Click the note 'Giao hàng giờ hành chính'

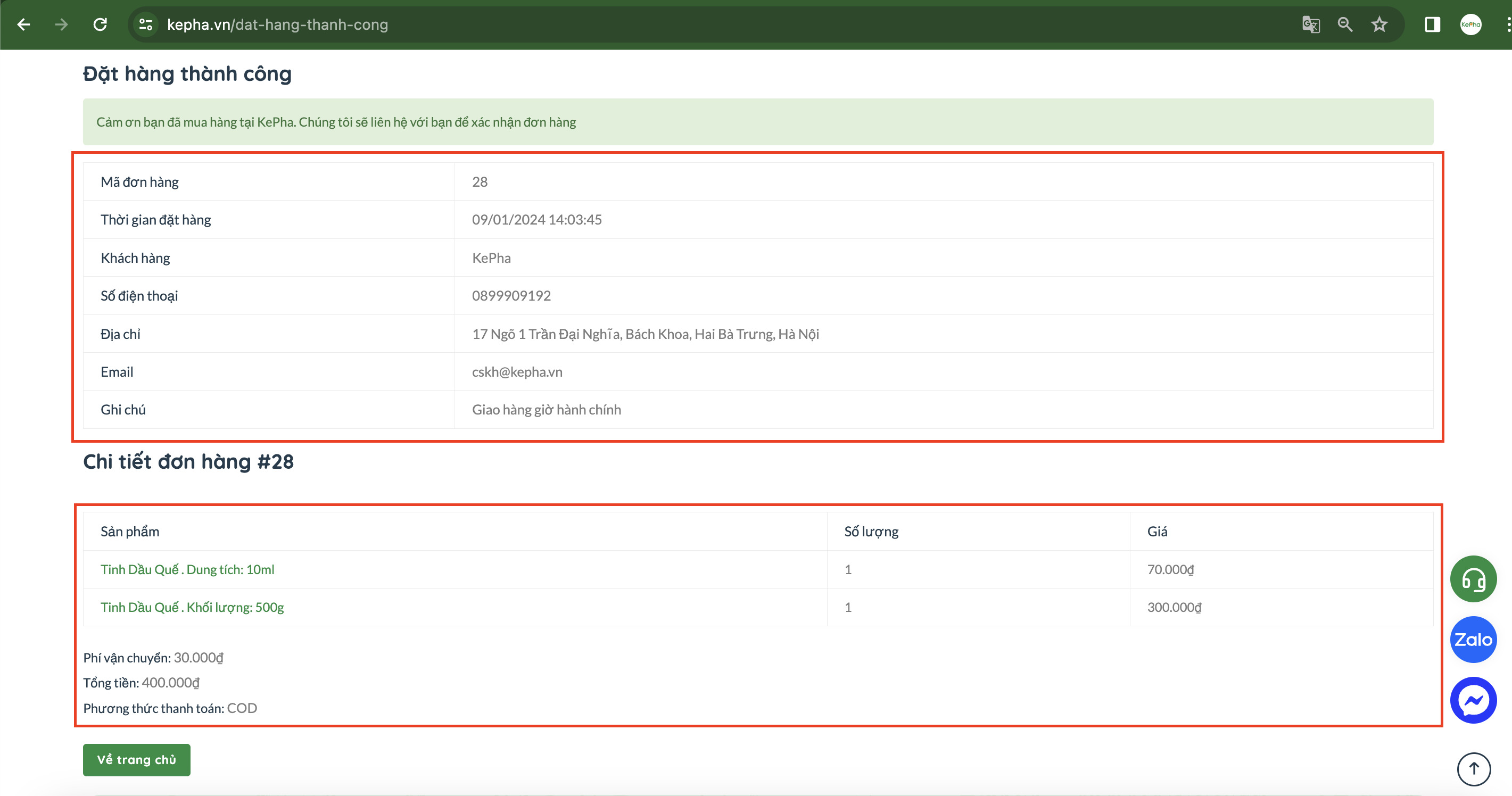547,410
